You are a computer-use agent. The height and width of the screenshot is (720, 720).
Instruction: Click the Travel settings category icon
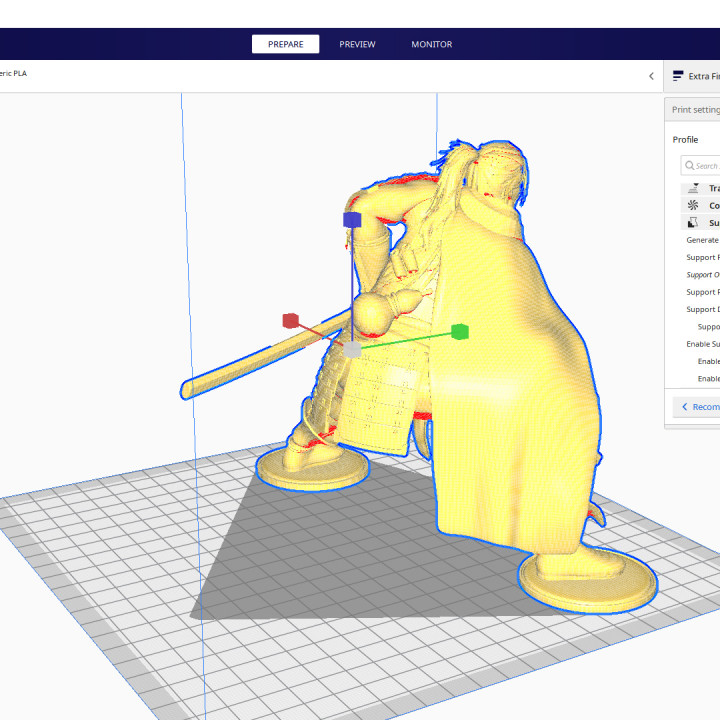tap(693, 188)
